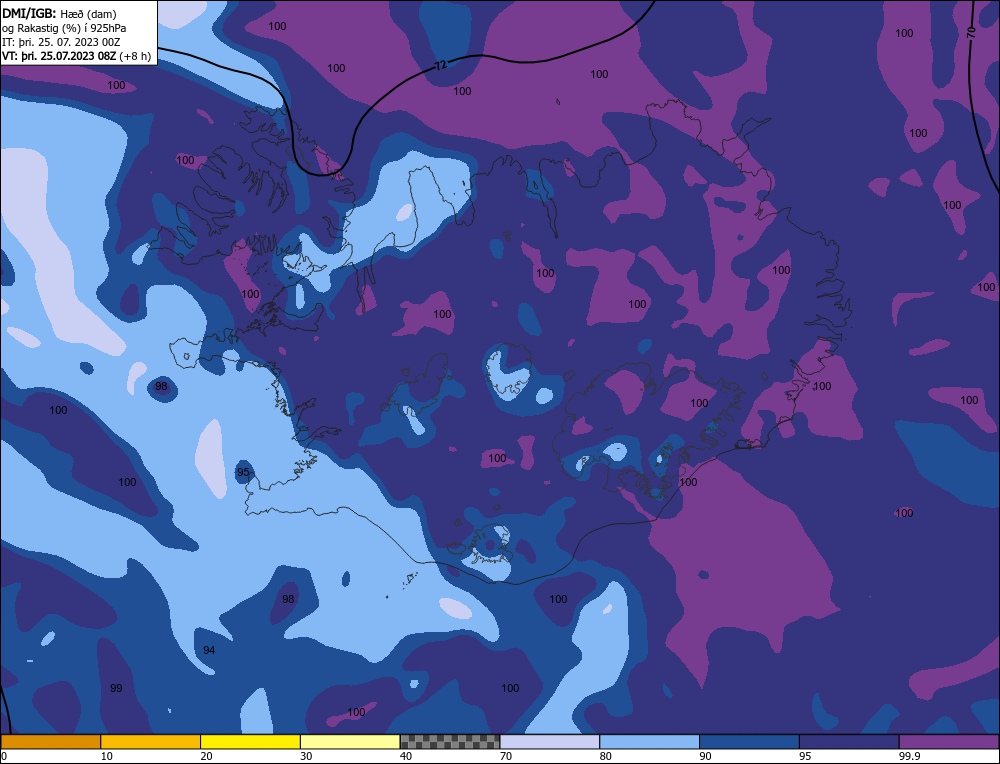Click the medium blue 90–95 legend swatch
The image size is (1000, 764).
(749, 742)
